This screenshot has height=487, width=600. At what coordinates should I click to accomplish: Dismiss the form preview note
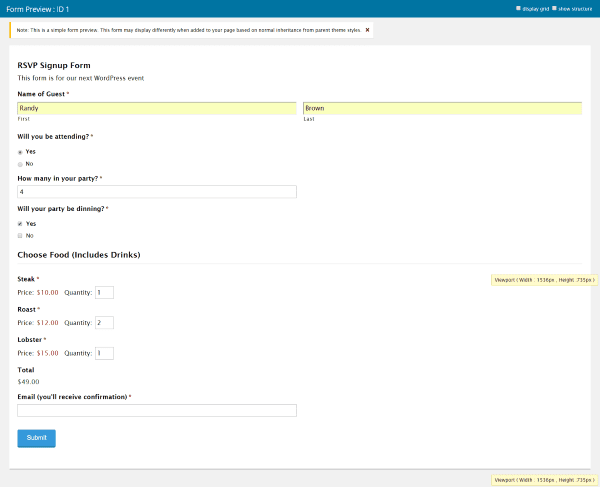367,30
